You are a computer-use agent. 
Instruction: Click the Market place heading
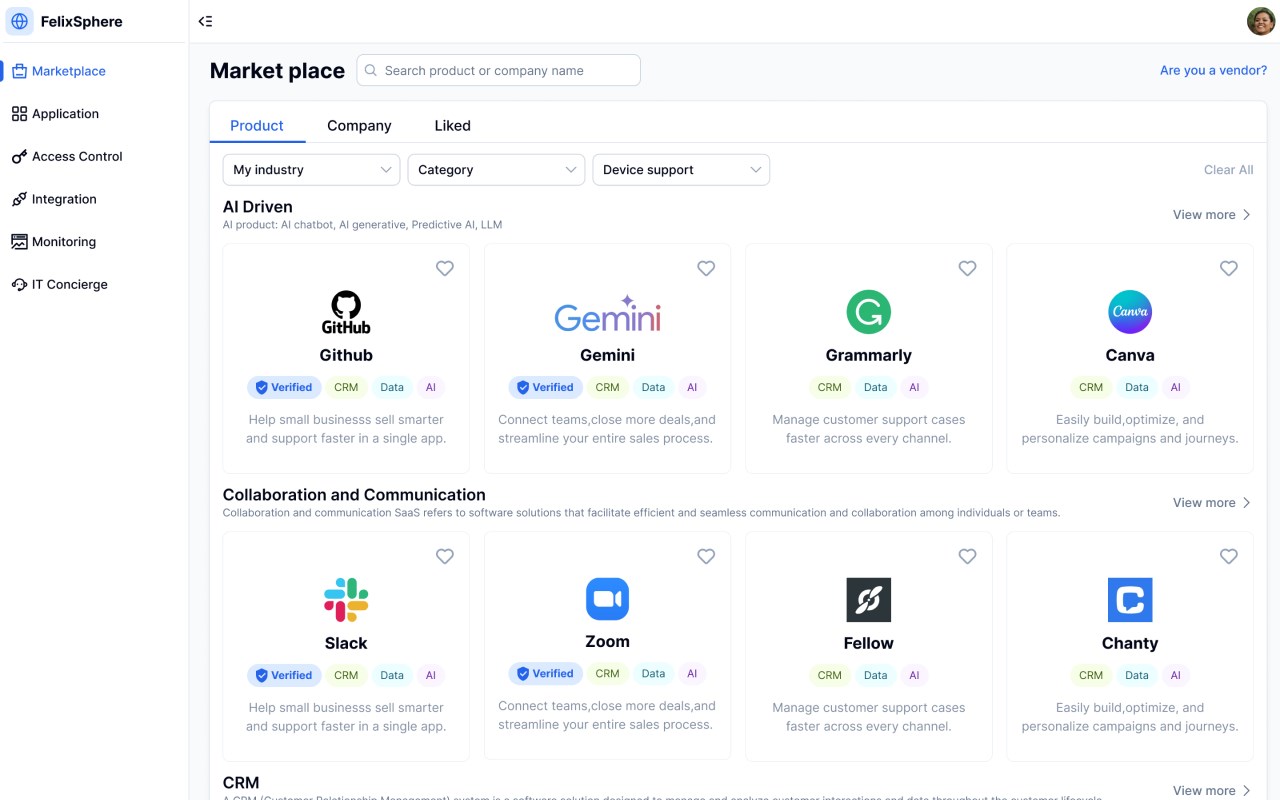(277, 71)
